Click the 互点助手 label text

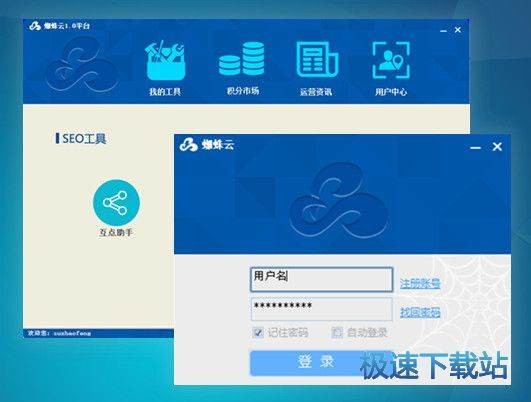116,232
